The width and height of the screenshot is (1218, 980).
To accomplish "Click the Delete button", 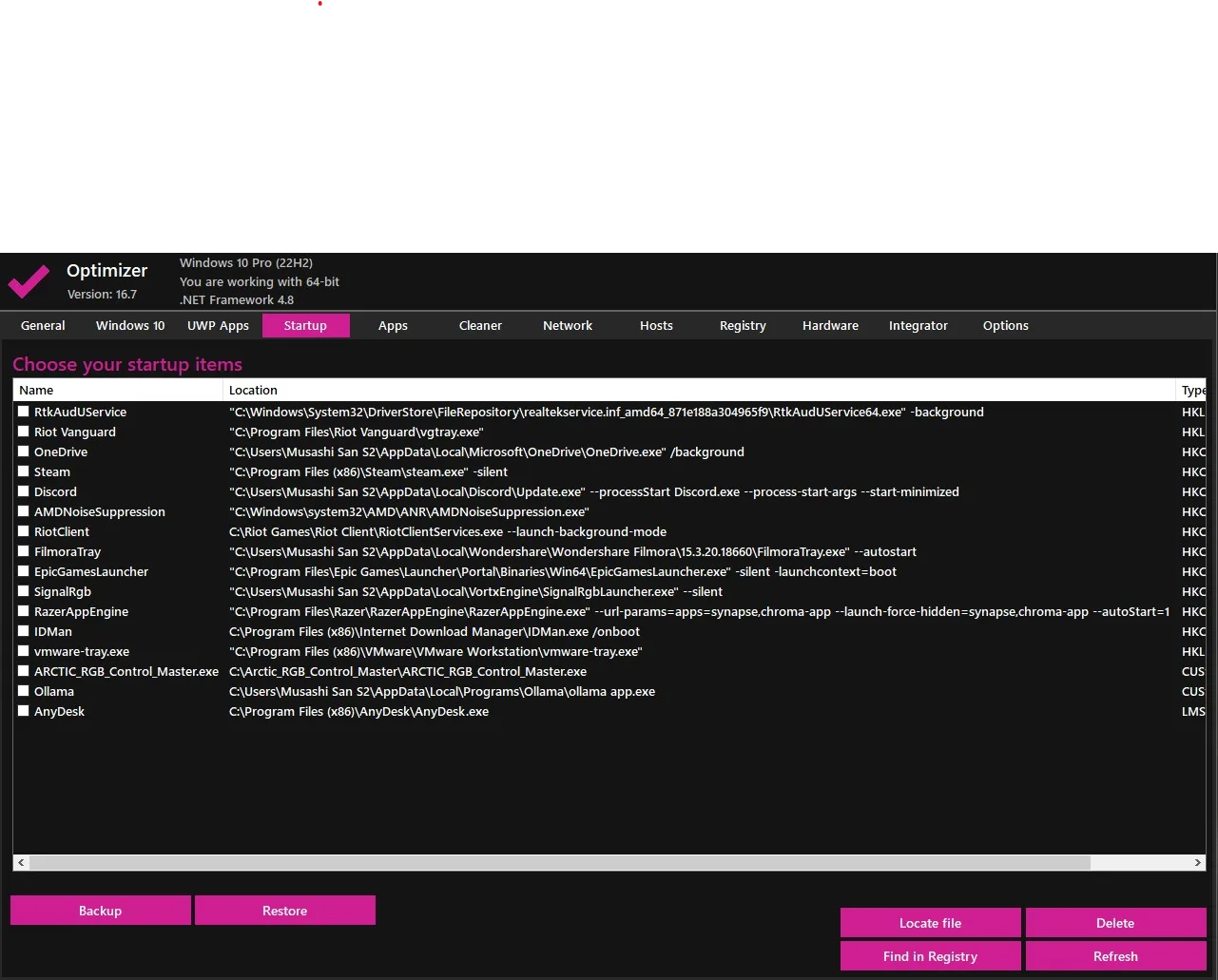I will pyautogui.click(x=1115, y=923).
